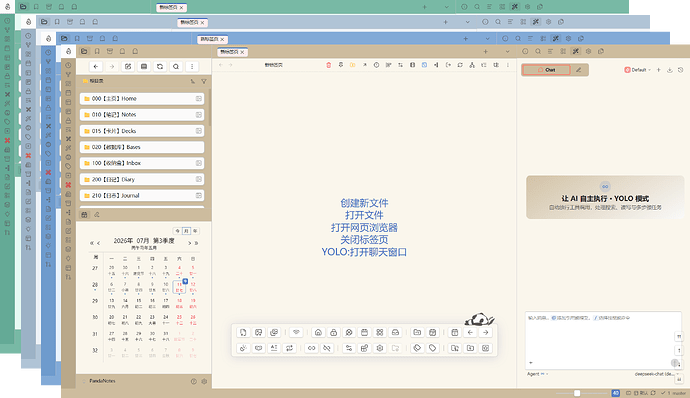Image resolution: width=690 pixels, height=398 pixels.
Task: Click the filter funnel icon above the folders
Action: pos(204,81)
